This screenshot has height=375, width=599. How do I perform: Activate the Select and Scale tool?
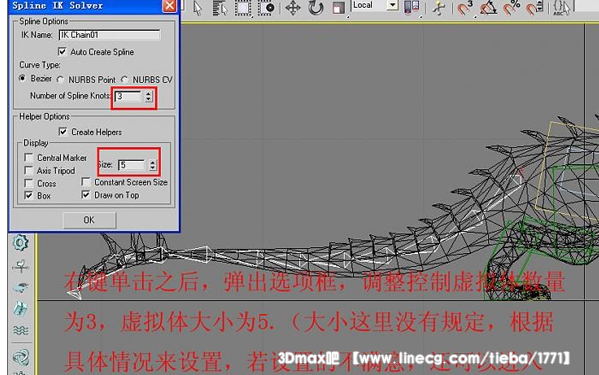338,8
